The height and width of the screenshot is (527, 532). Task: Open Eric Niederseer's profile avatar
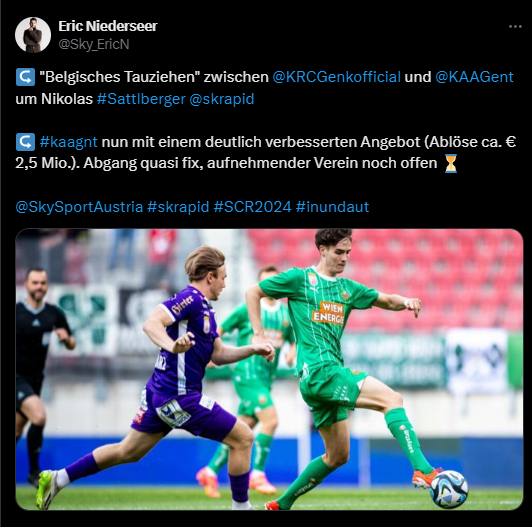pos(33,35)
